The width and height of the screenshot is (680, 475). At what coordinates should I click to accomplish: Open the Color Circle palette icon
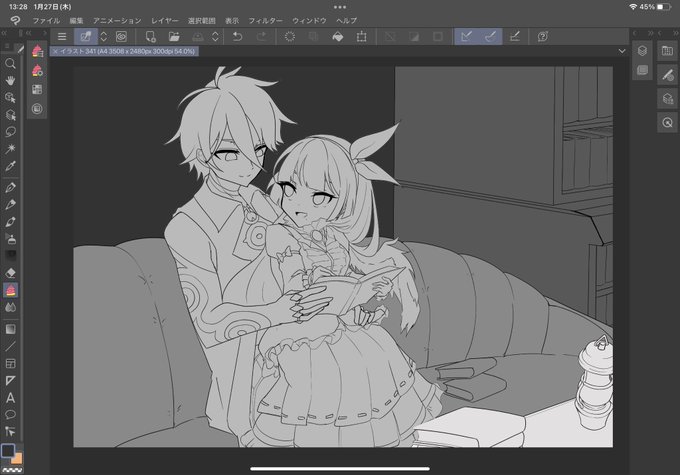(37, 108)
